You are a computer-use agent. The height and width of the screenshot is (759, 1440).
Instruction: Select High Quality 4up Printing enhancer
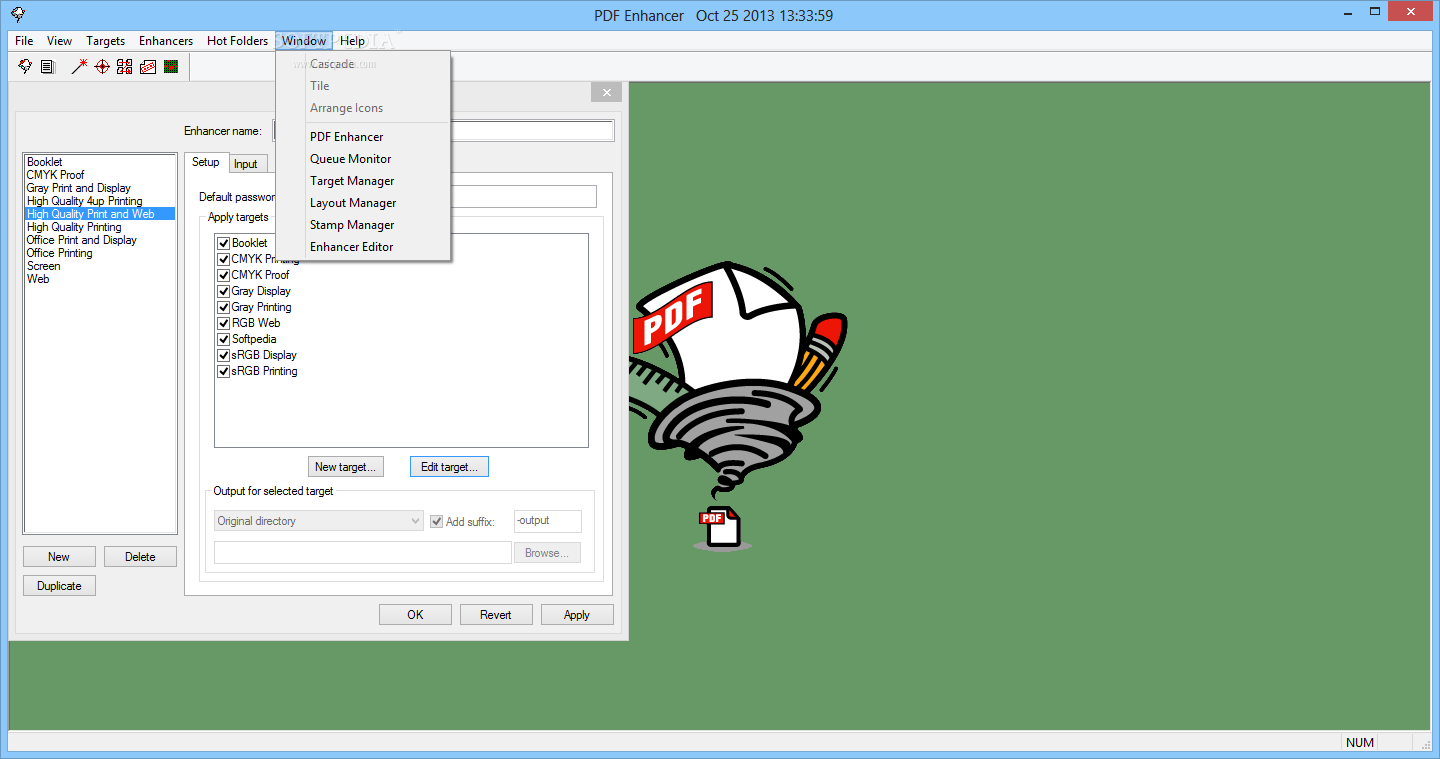coord(100,201)
